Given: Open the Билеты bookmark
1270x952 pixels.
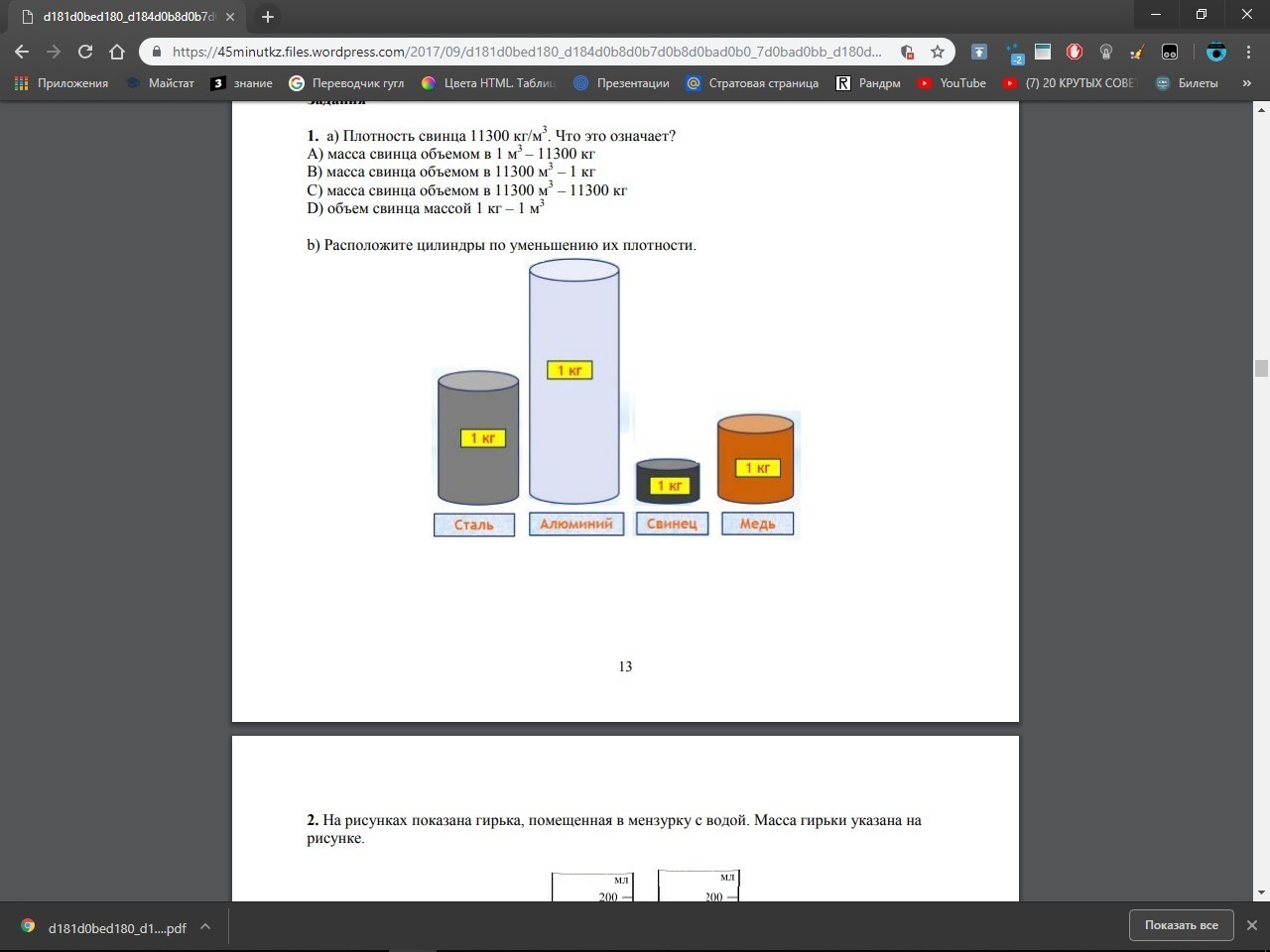Looking at the screenshot, I should tap(1187, 83).
